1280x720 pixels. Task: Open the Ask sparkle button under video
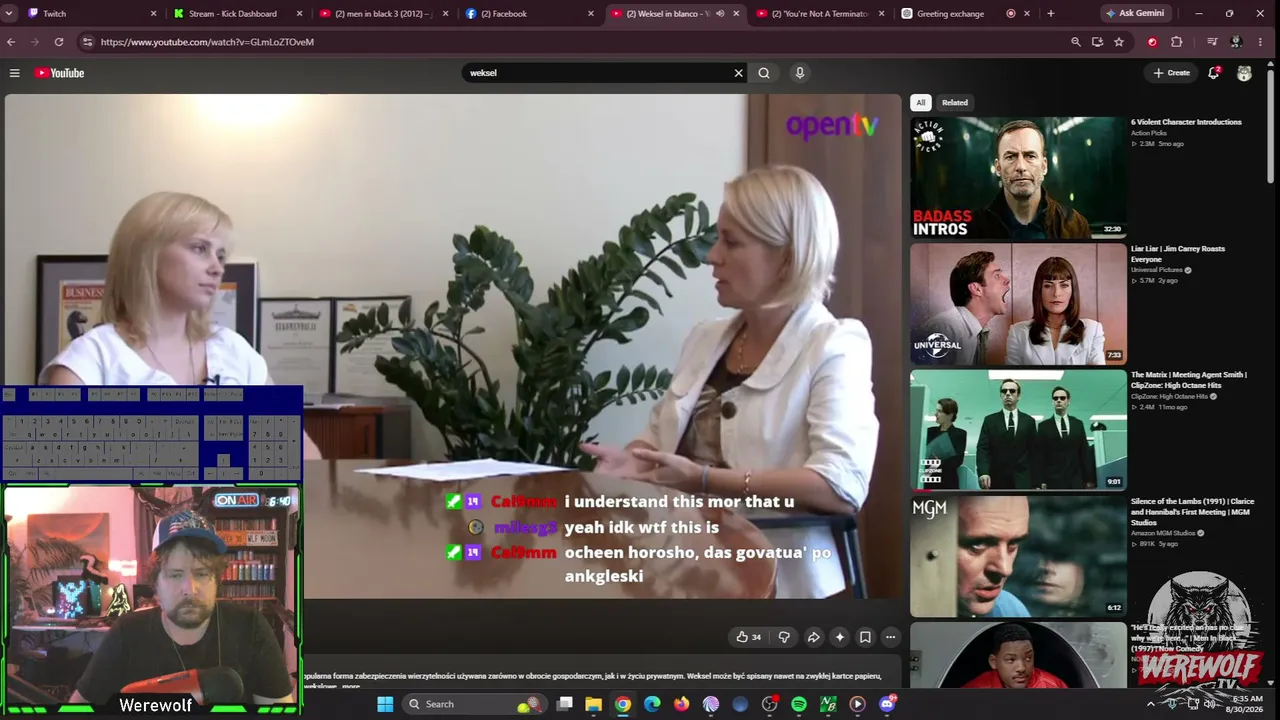tap(839, 637)
